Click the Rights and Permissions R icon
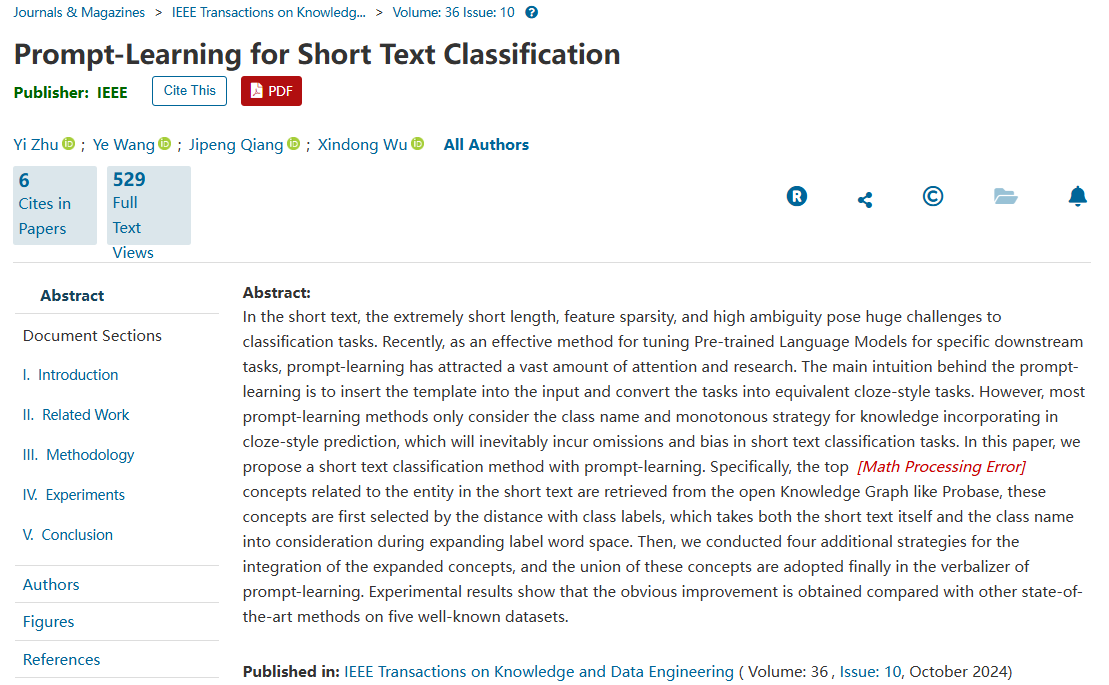Screen dimensions: 1109x685 (x=797, y=196)
